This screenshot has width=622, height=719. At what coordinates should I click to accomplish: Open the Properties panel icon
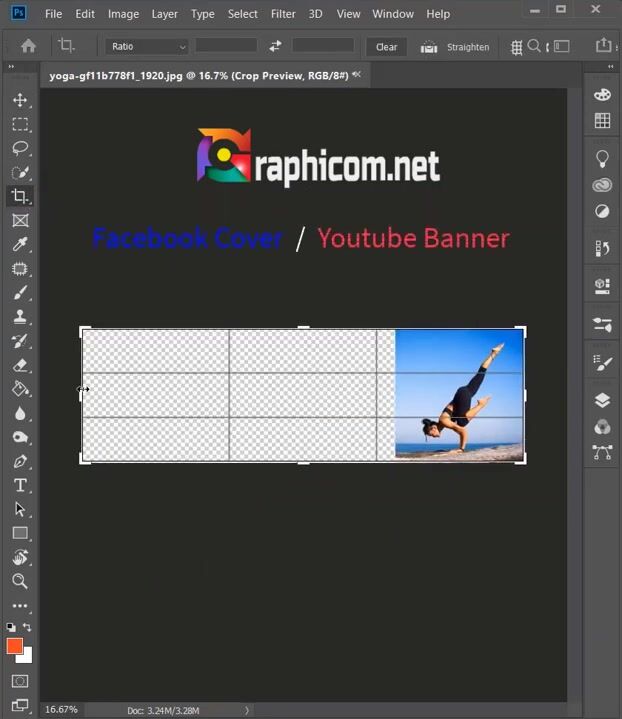pos(602,286)
